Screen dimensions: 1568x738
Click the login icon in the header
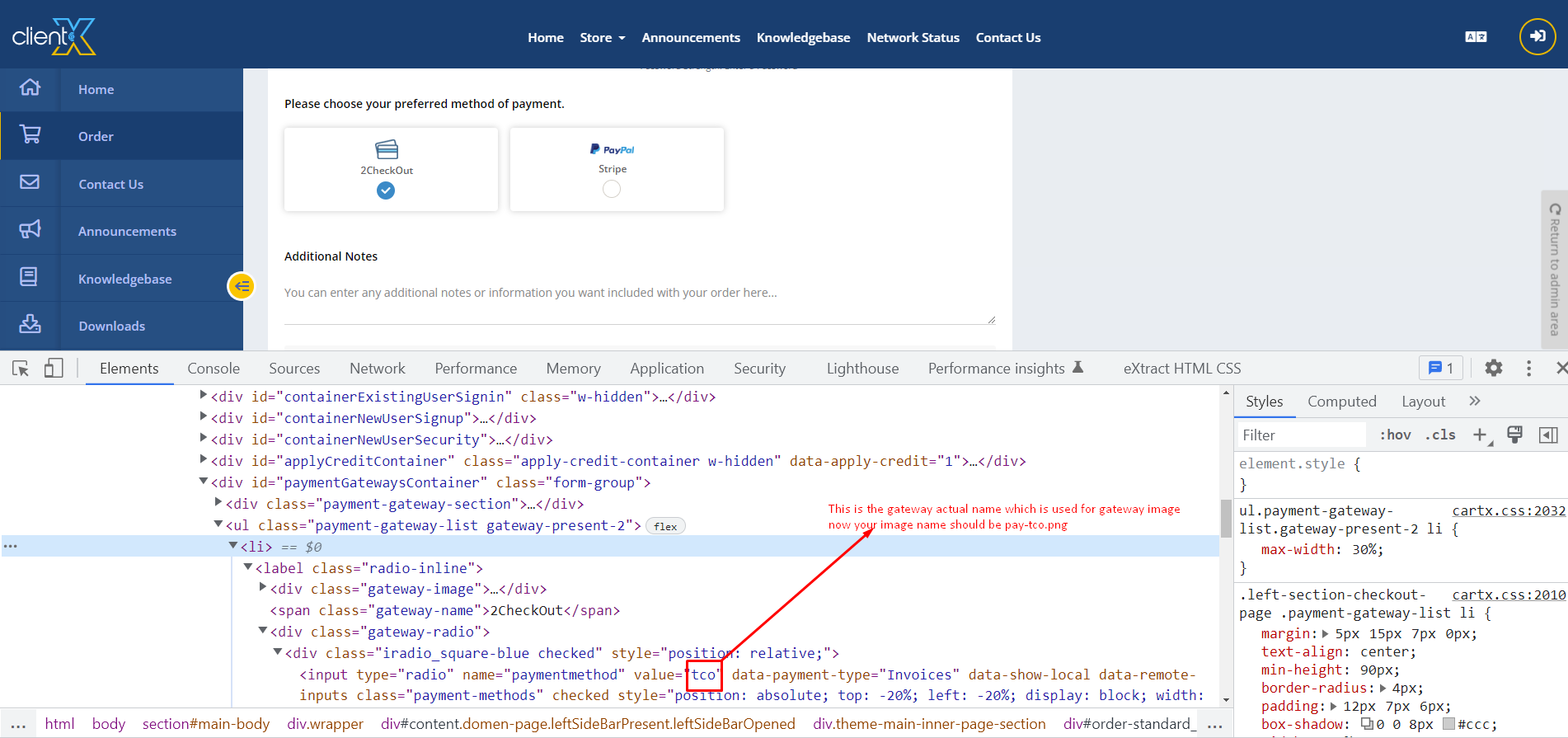point(1537,37)
